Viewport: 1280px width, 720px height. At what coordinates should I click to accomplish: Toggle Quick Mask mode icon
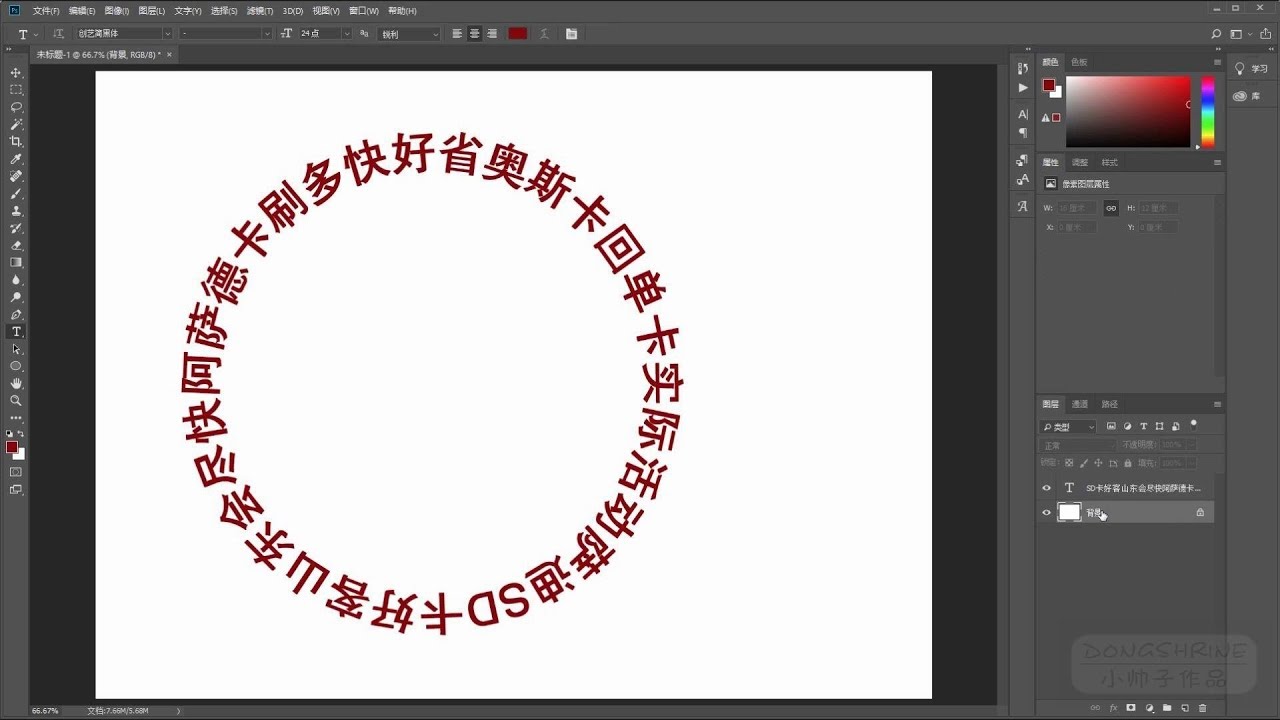pyautogui.click(x=16, y=471)
